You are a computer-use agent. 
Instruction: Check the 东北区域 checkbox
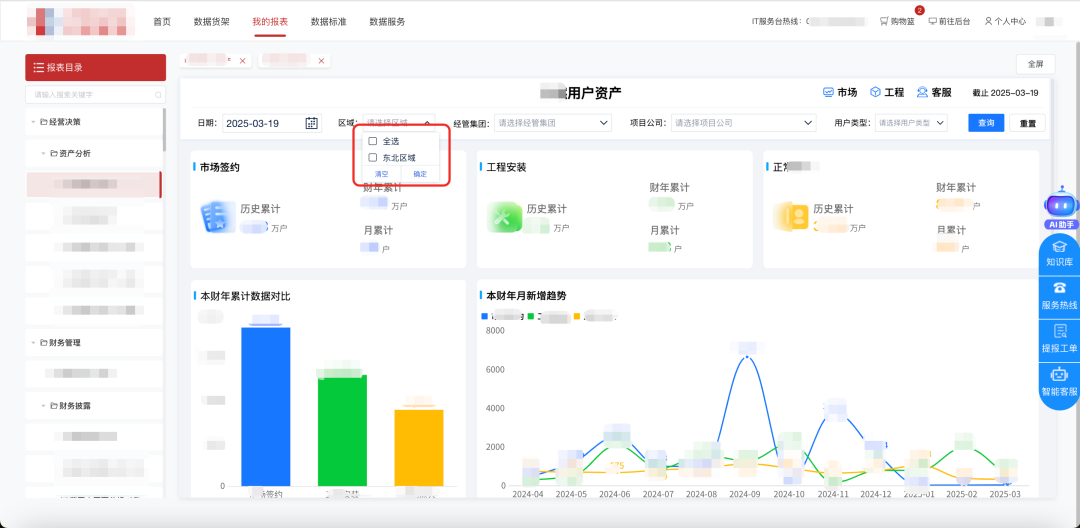(x=373, y=158)
